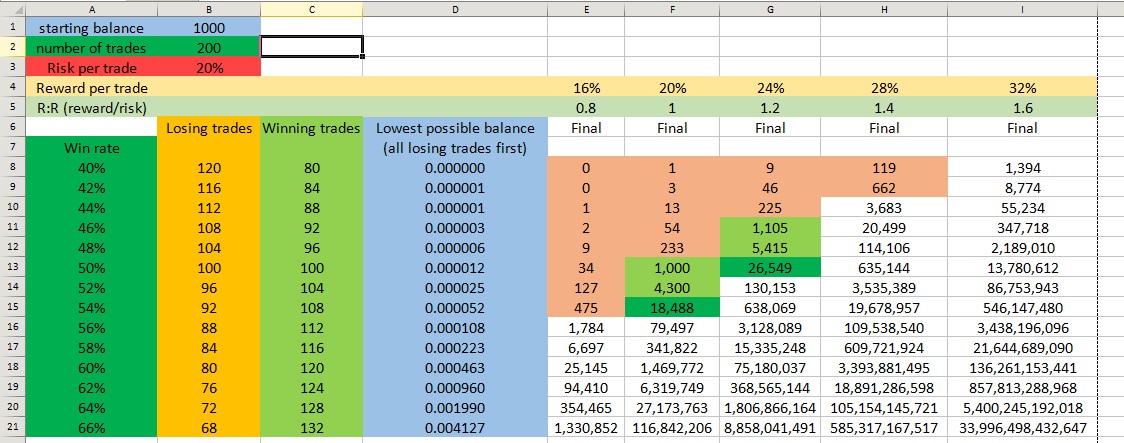The height and width of the screenshot is (443, 1124).
Task: Select number of trades value 200
Action: coord(209,48)
